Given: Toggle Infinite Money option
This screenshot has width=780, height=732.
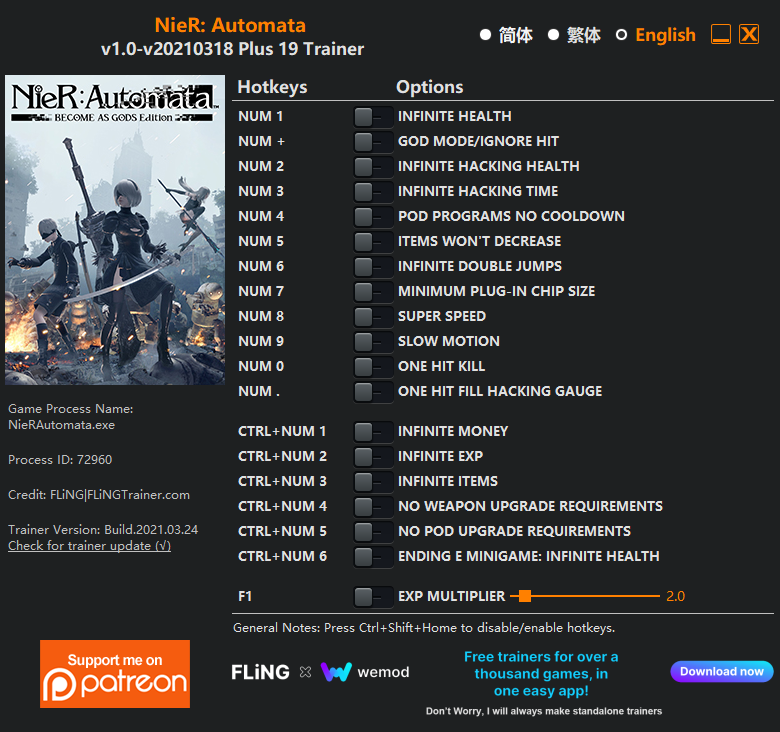Looking at the screenshot, I should point(373,432).
